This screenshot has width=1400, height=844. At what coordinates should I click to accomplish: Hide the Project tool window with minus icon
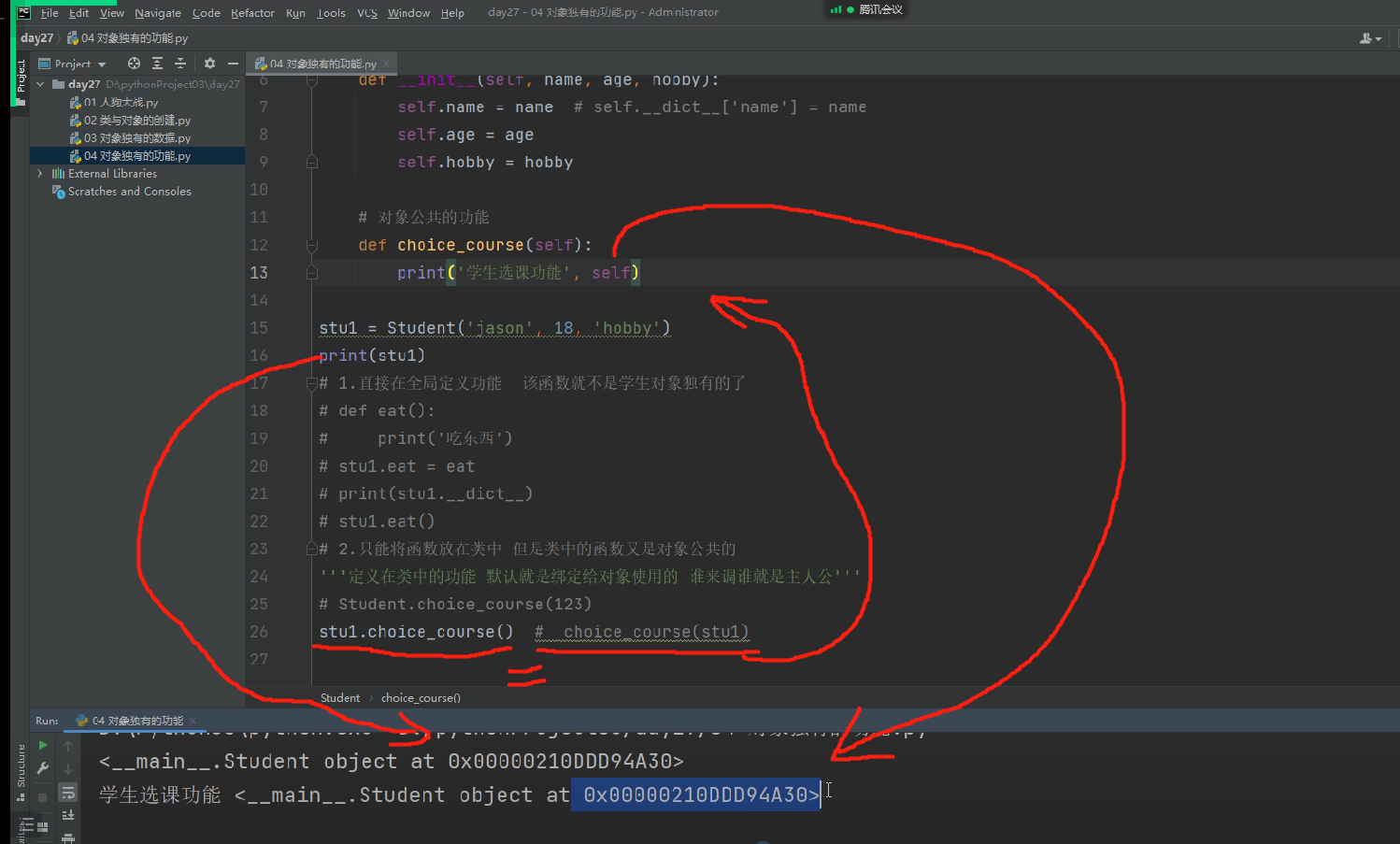point(233,64)
